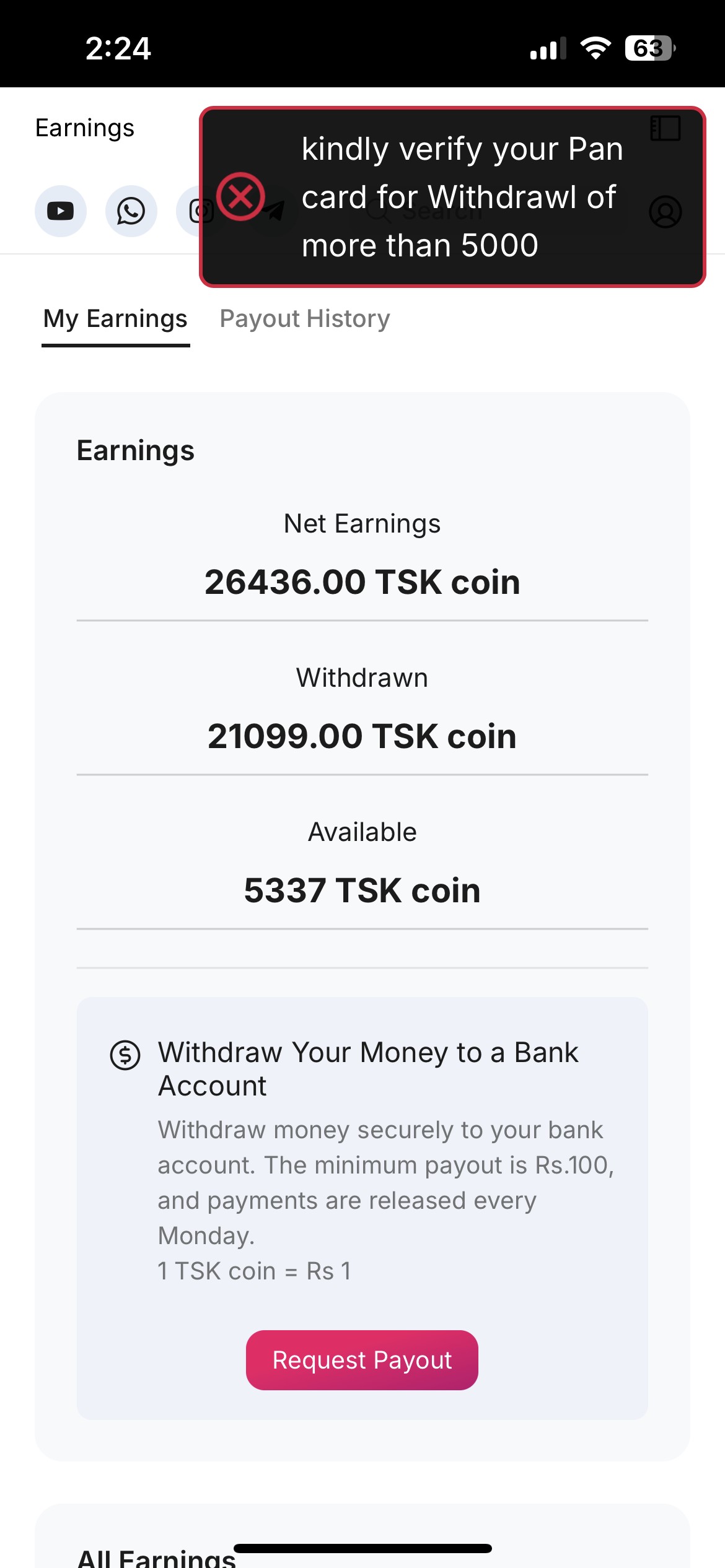This screenshot has height=1568, width=725.
Task: Click the red error X icon
Action: tap(240, 197)
